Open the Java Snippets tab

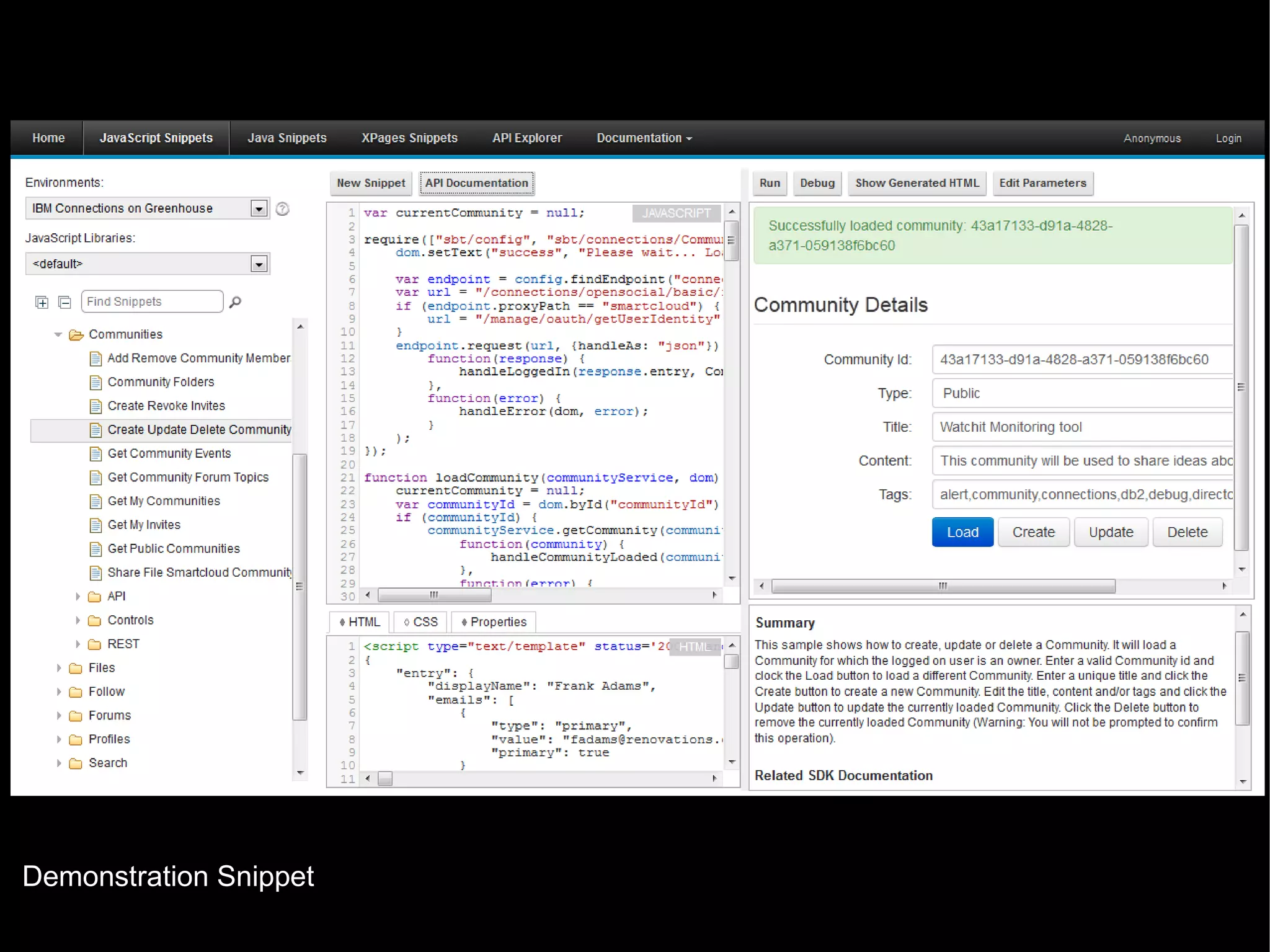click(x=287, y=138)
